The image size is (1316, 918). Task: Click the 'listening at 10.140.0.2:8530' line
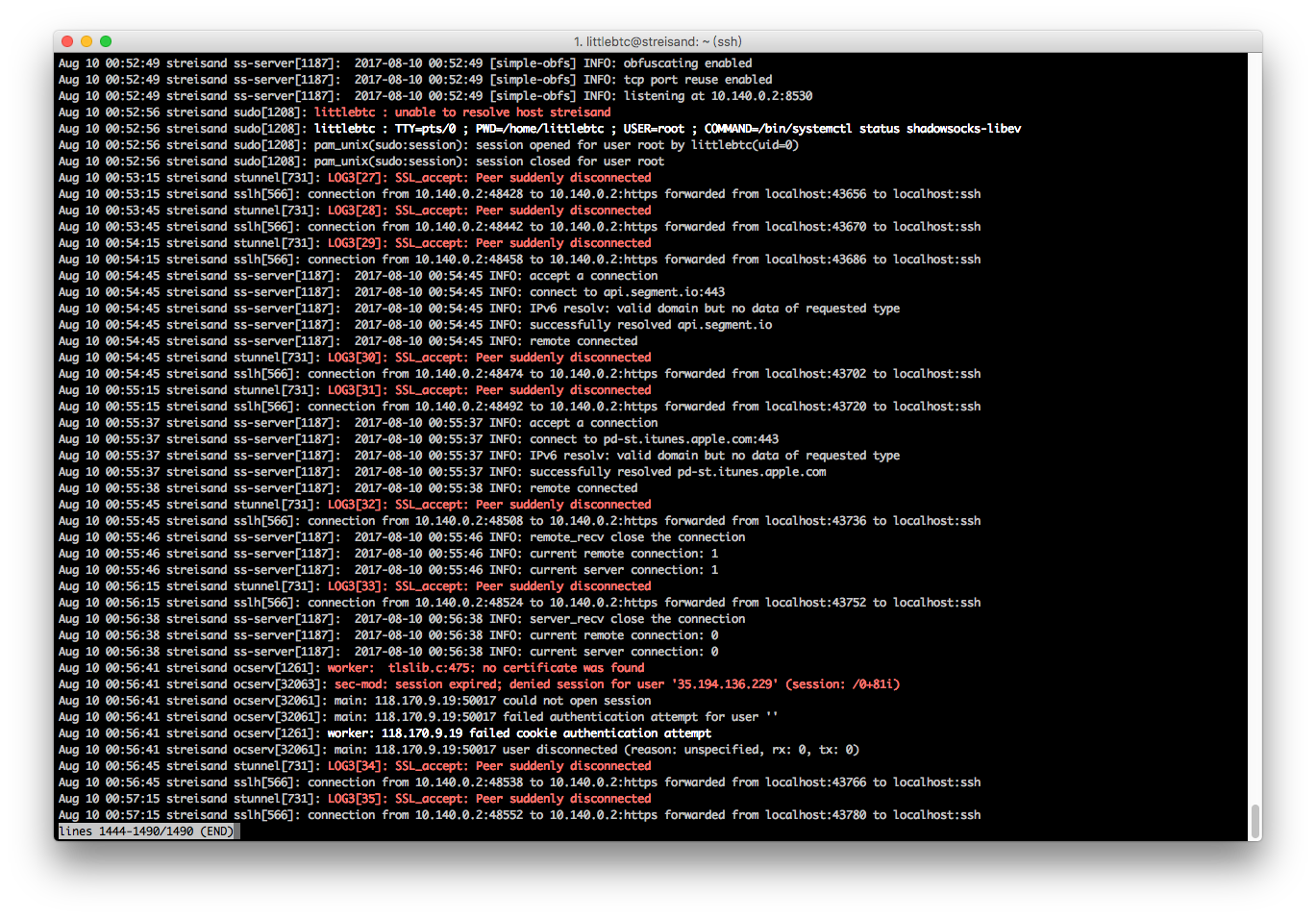point(435,96)
